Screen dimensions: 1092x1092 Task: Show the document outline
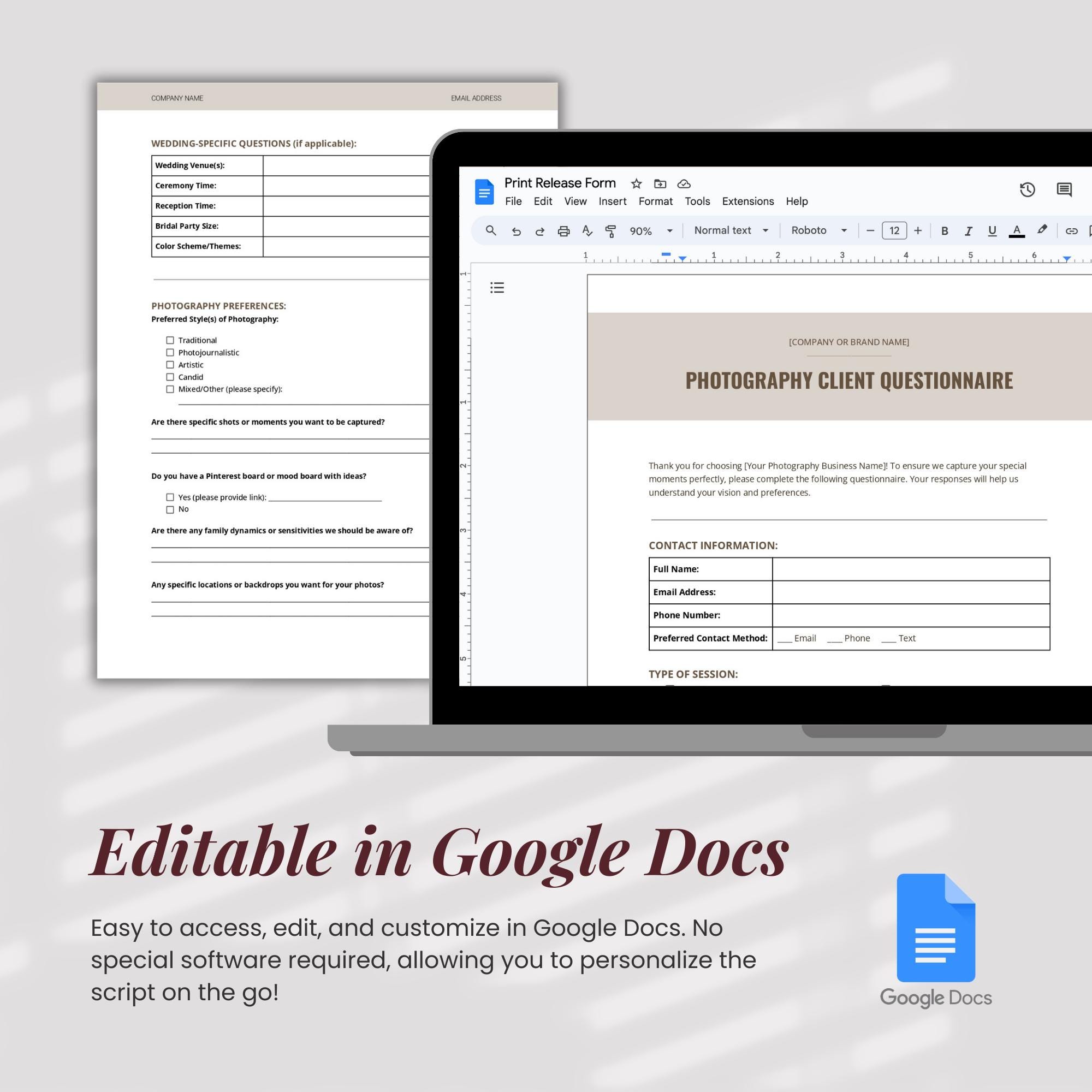coord(497,288)
